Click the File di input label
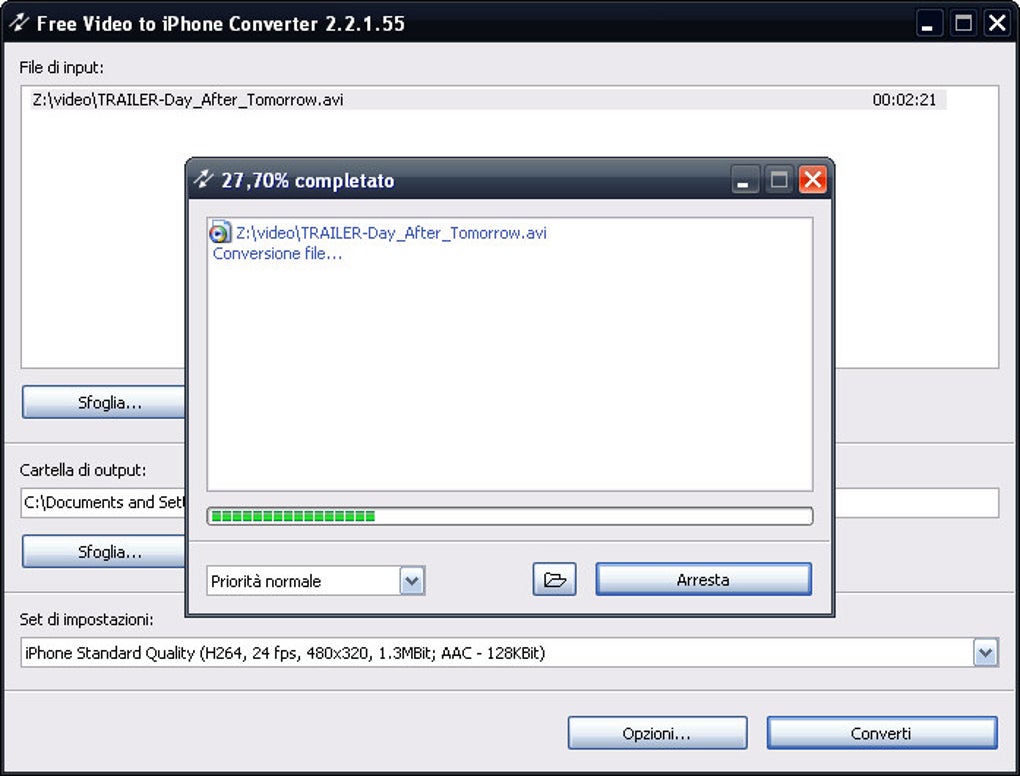 click(x=61, y=67)
